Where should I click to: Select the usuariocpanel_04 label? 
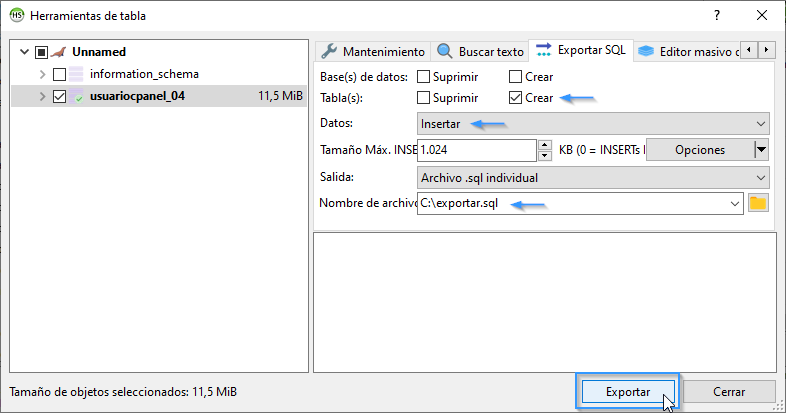pyautogui.click(x=137, y=96)
